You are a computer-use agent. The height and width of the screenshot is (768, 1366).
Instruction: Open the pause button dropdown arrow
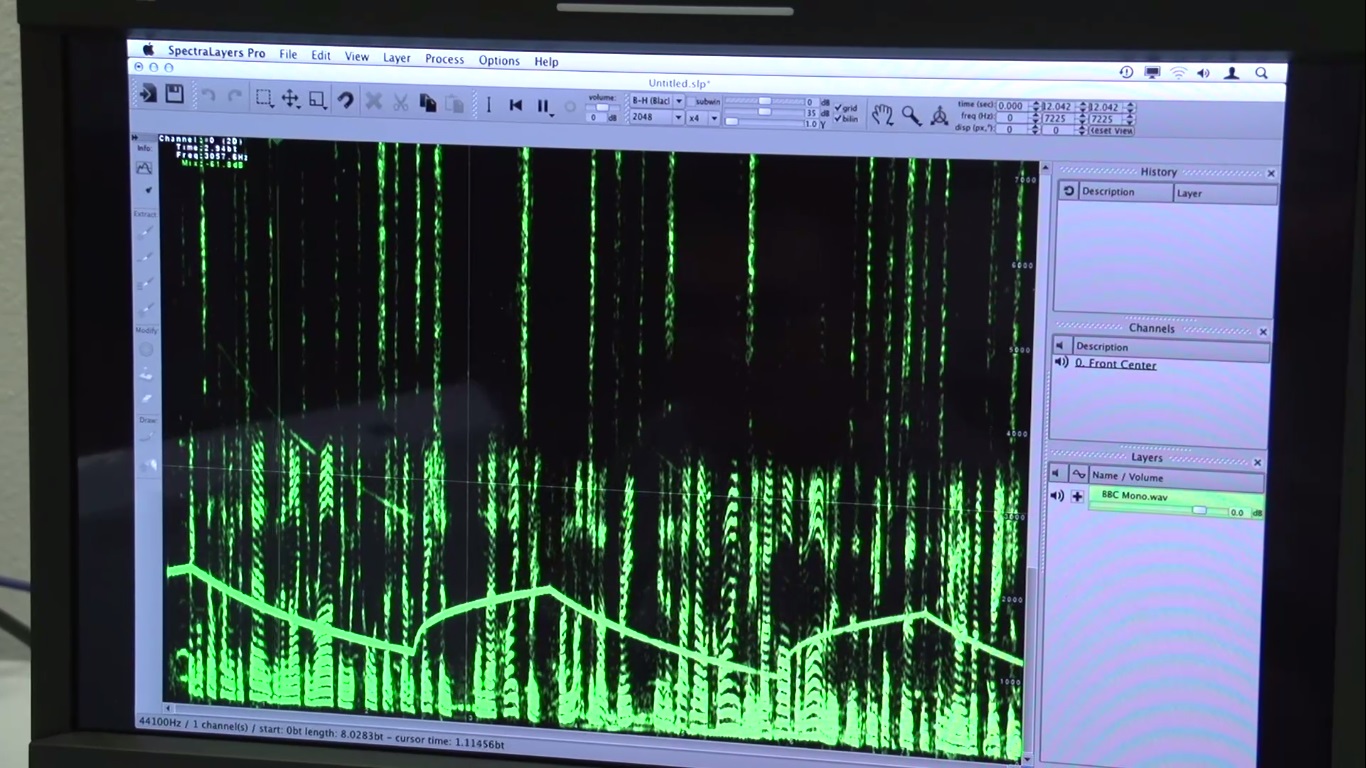pyautogui.click(x=552, y=114)
